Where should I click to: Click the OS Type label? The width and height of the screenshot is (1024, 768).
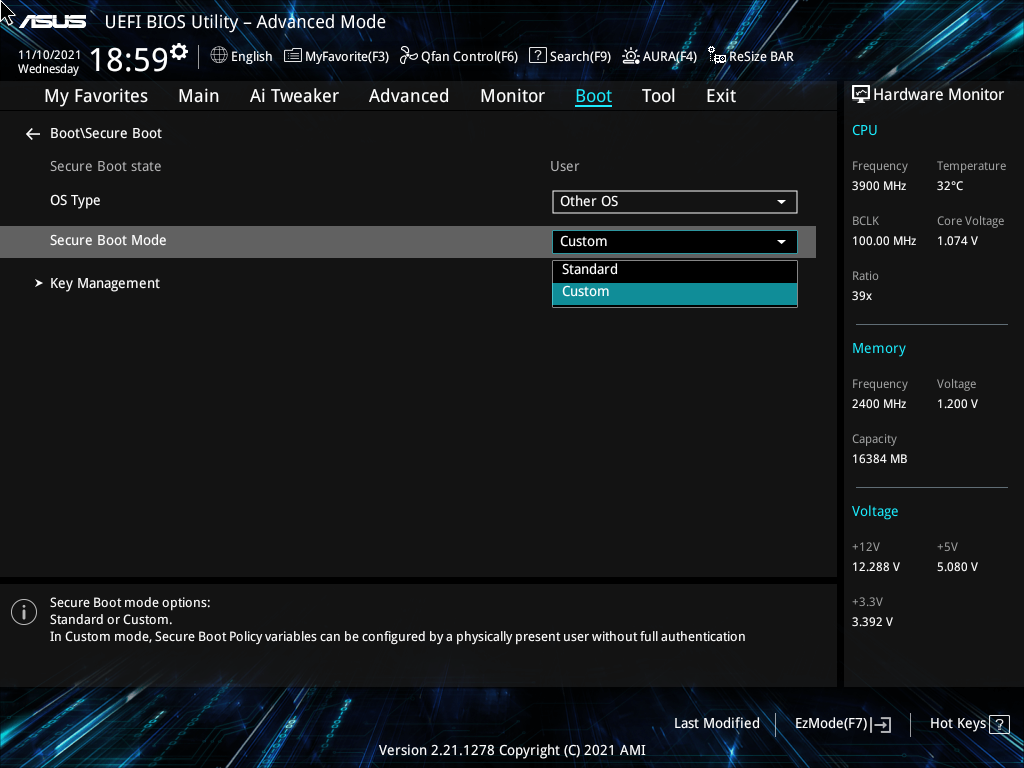75,201
